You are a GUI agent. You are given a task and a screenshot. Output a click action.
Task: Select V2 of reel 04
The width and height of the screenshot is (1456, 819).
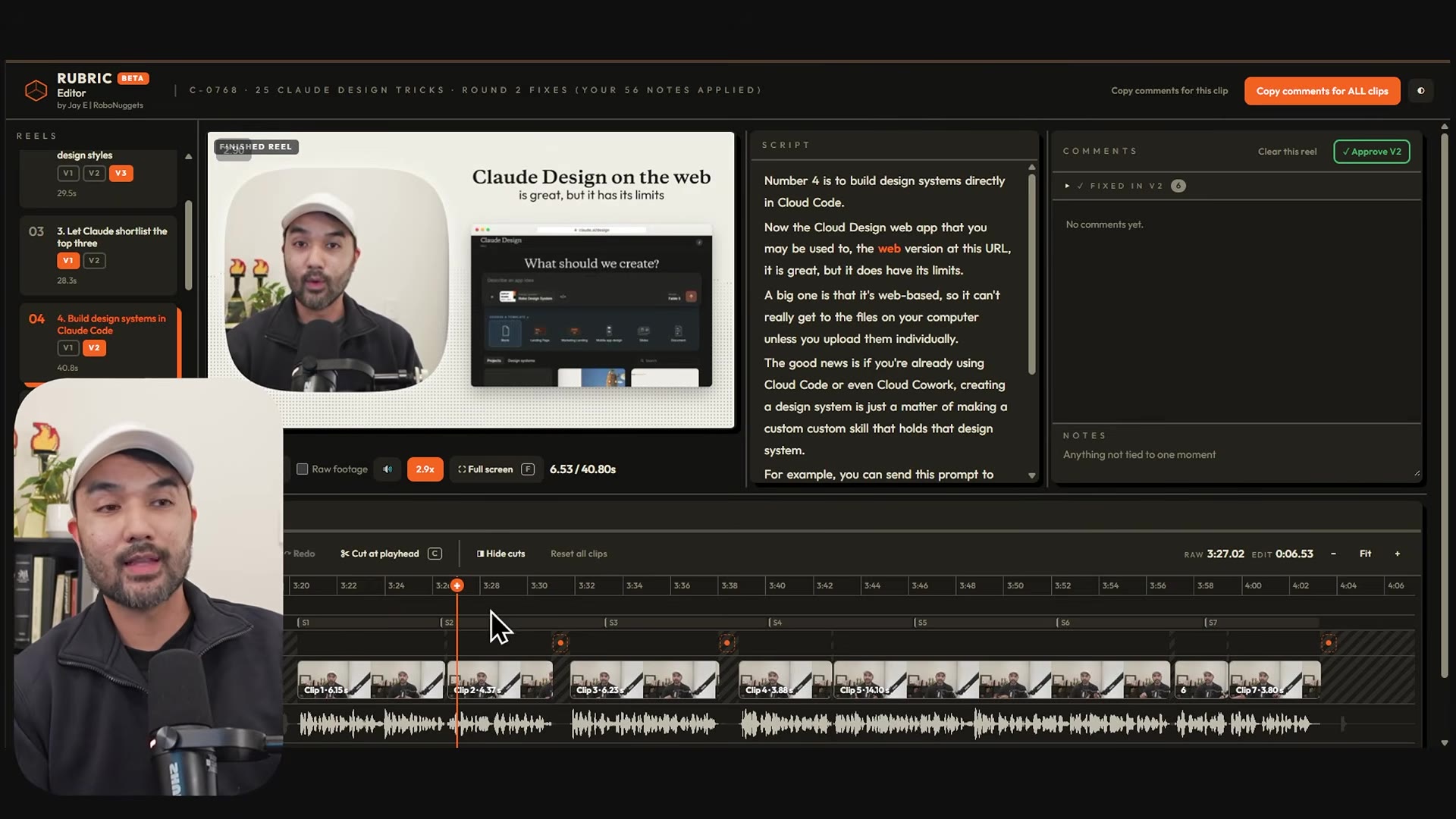point(94,348)
